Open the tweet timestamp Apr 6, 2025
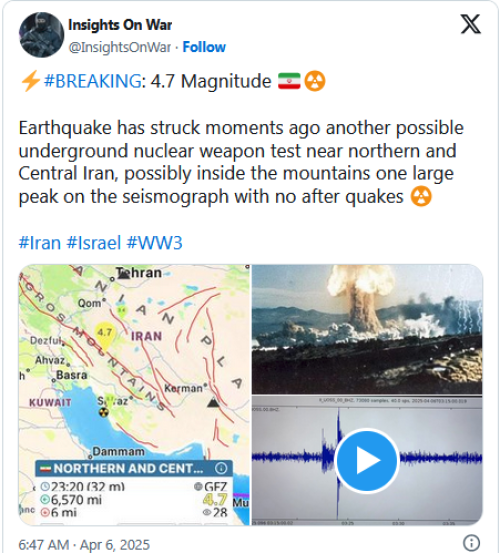This screenshot has width=500, height=553. coord(84,545)
